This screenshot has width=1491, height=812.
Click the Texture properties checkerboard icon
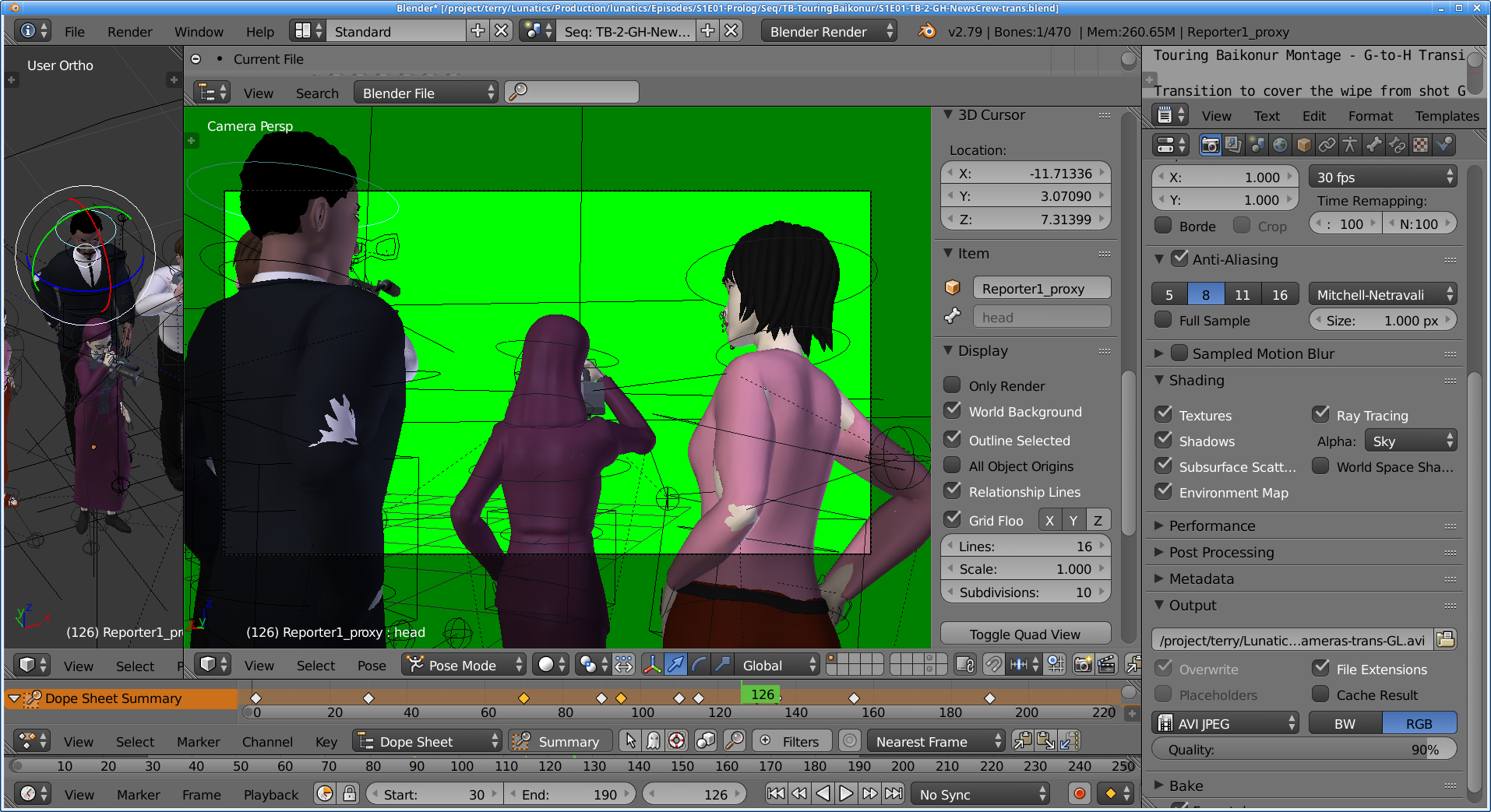pos(1420,145)
